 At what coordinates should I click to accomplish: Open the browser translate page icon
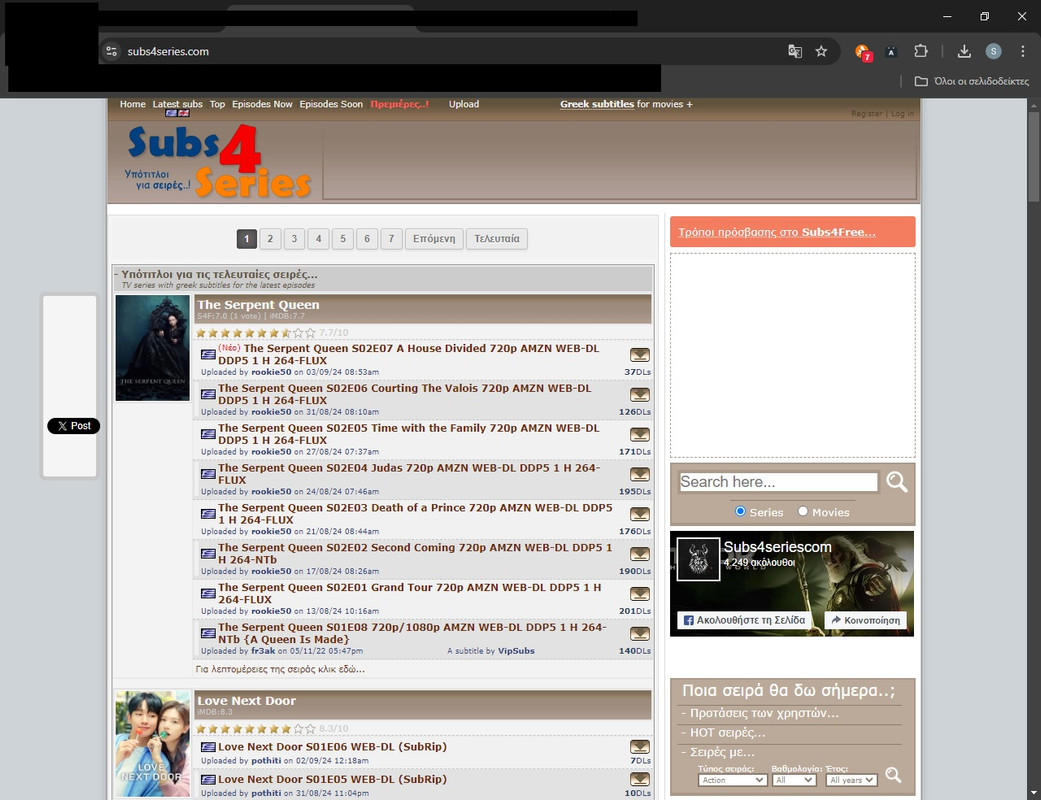[x=795, y=51]
